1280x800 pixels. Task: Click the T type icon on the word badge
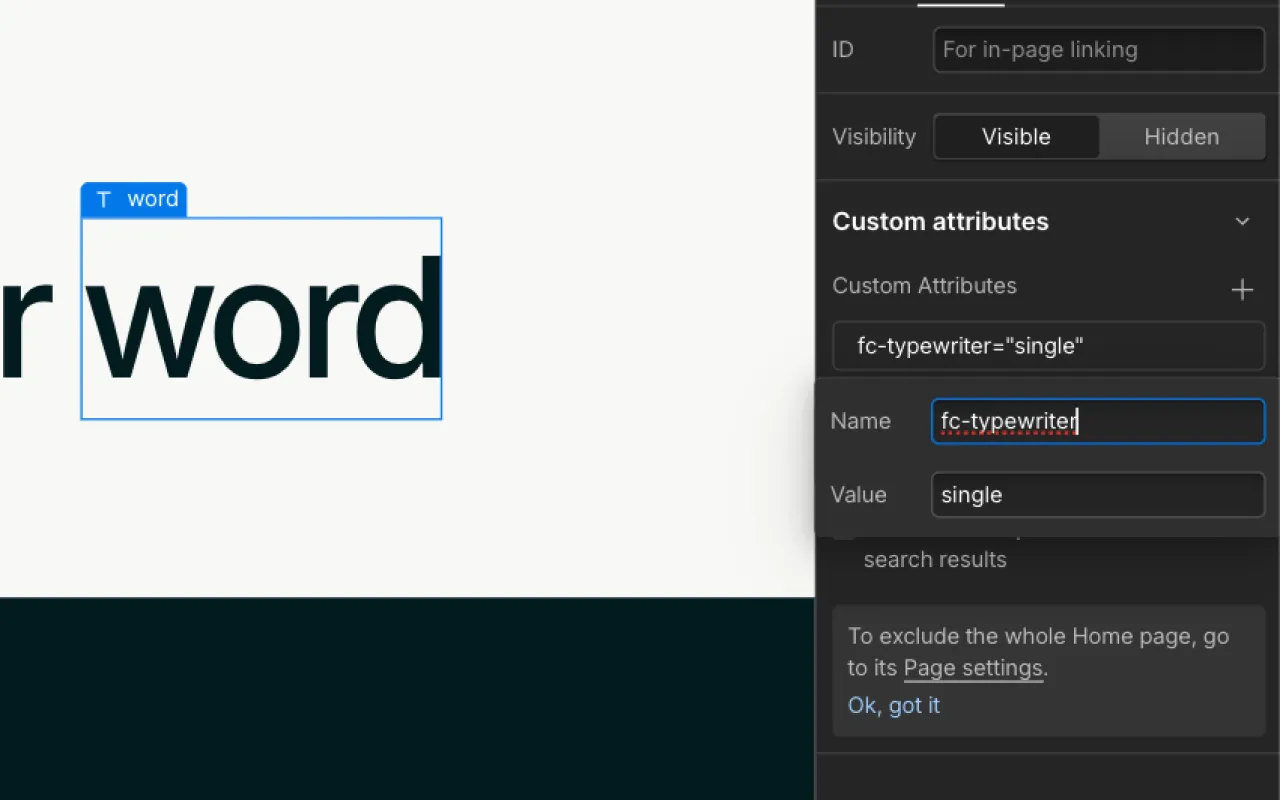click(103, 199)
